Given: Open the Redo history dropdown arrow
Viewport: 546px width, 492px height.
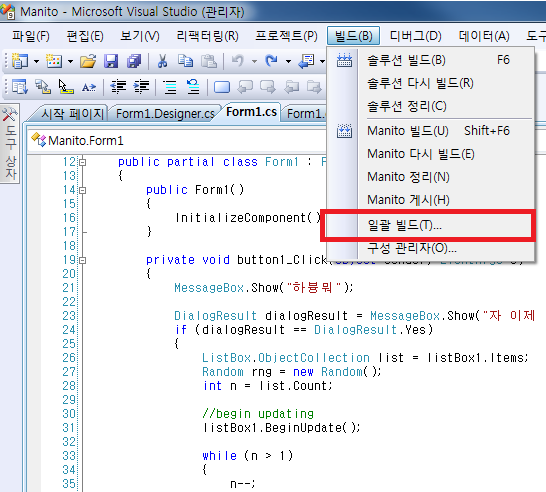Looking at the screenshot, I should pos(288,62).
